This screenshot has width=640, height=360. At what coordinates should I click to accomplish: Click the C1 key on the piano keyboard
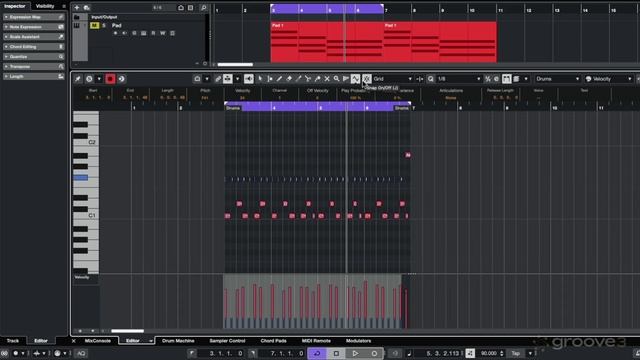(86, 215)
